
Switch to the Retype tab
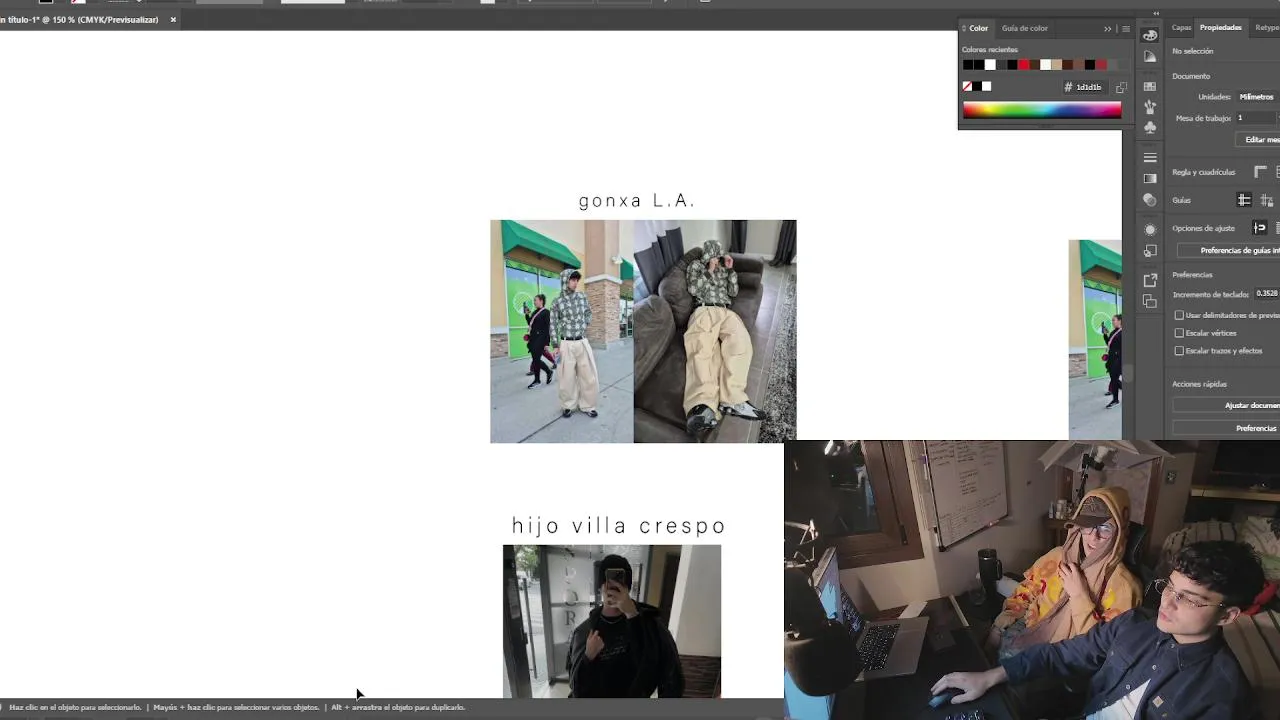[1267, 28]
